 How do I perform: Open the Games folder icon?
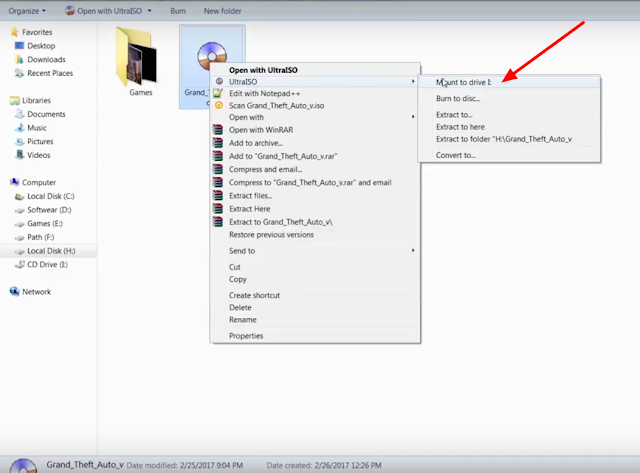[x=136, y=57]
